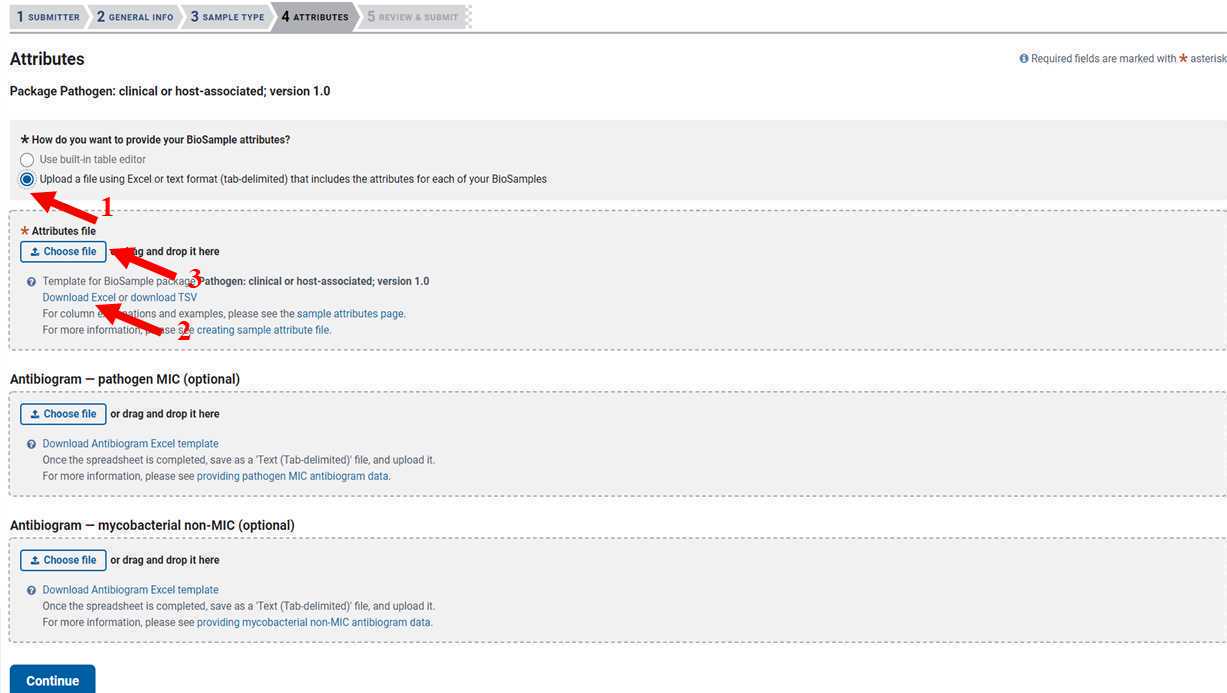
Task: Select 'Use built-in table editor' radio button
Action: pyautogui.click(x=27, y=160)
